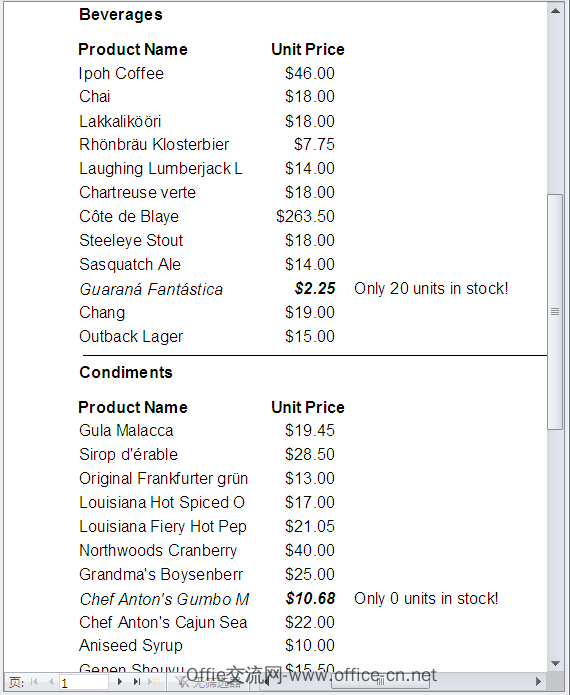Go to the first page arrow
The width and height of the screenshot is (570, 695).
point(34,682)
